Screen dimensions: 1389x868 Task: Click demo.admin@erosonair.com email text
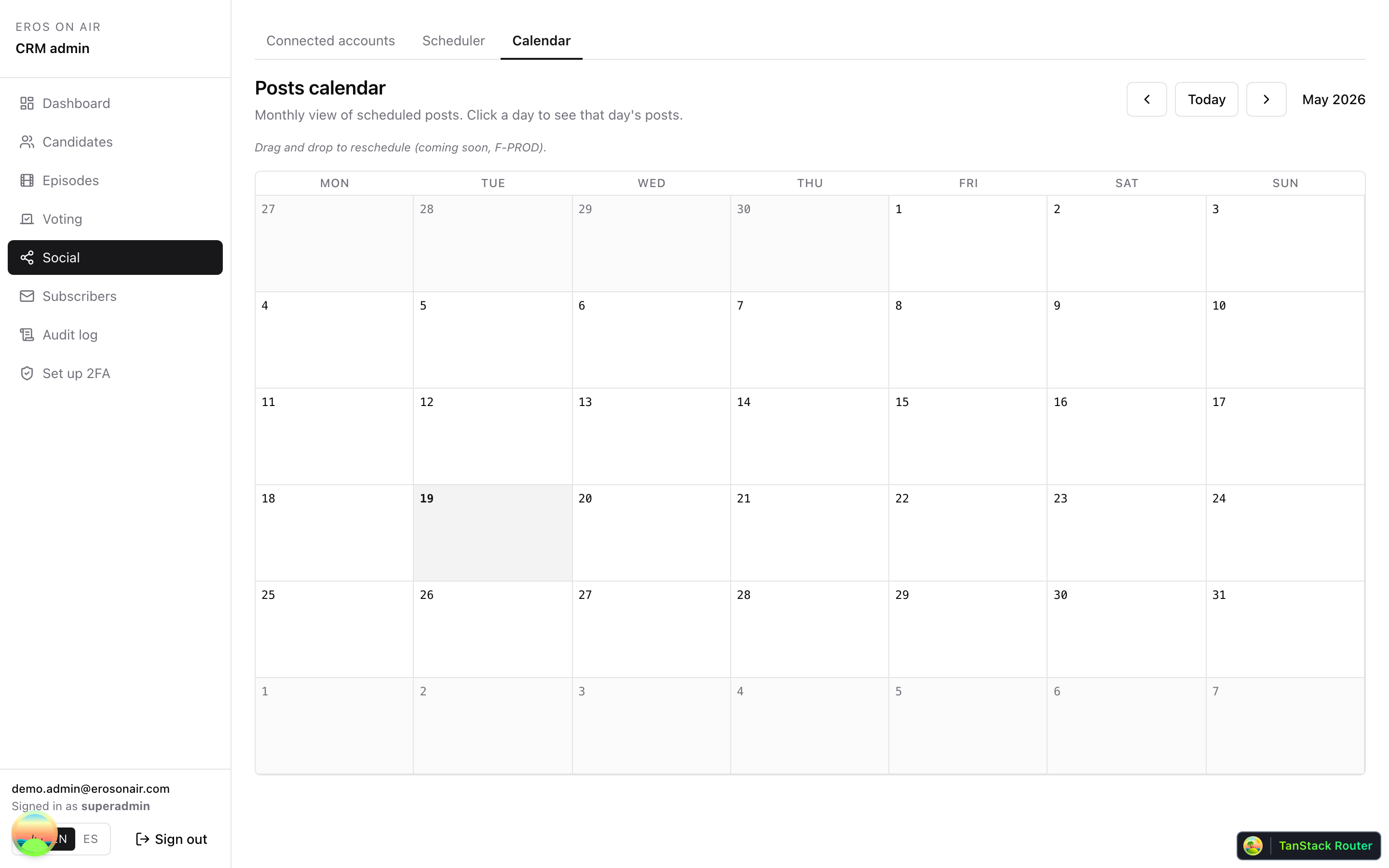[91, 789]
